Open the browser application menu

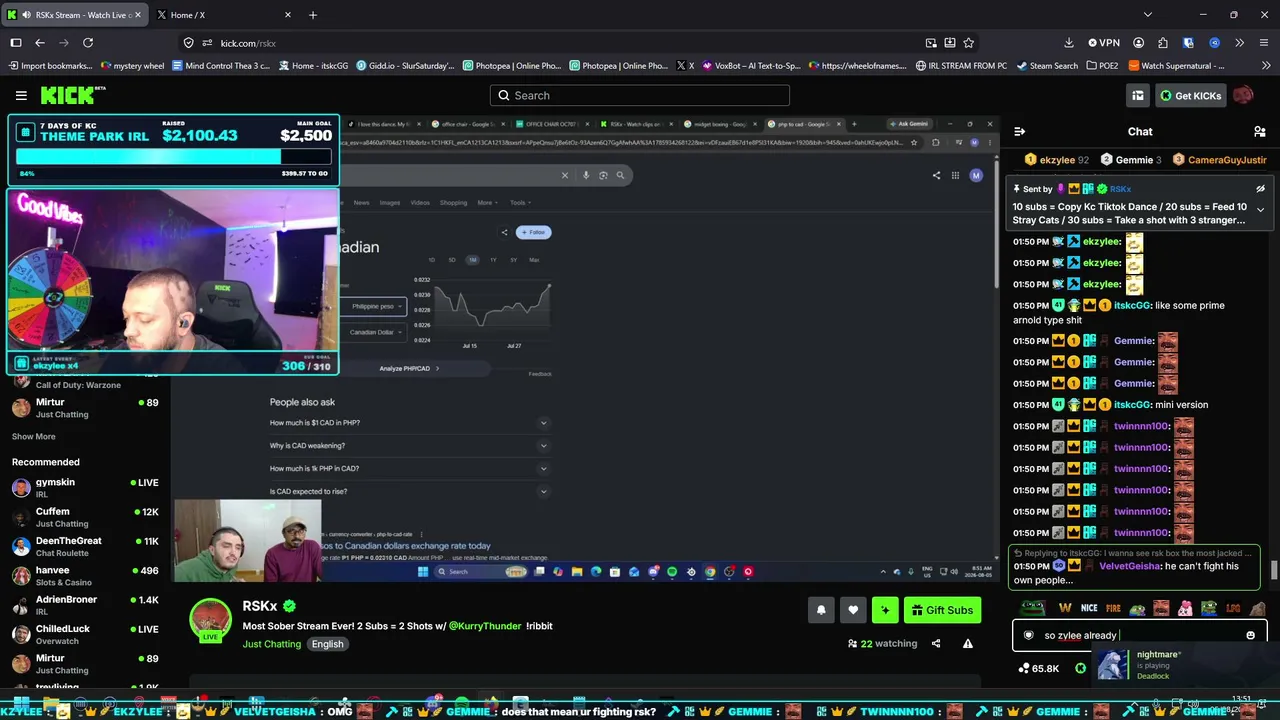(x=1264, y=43)
